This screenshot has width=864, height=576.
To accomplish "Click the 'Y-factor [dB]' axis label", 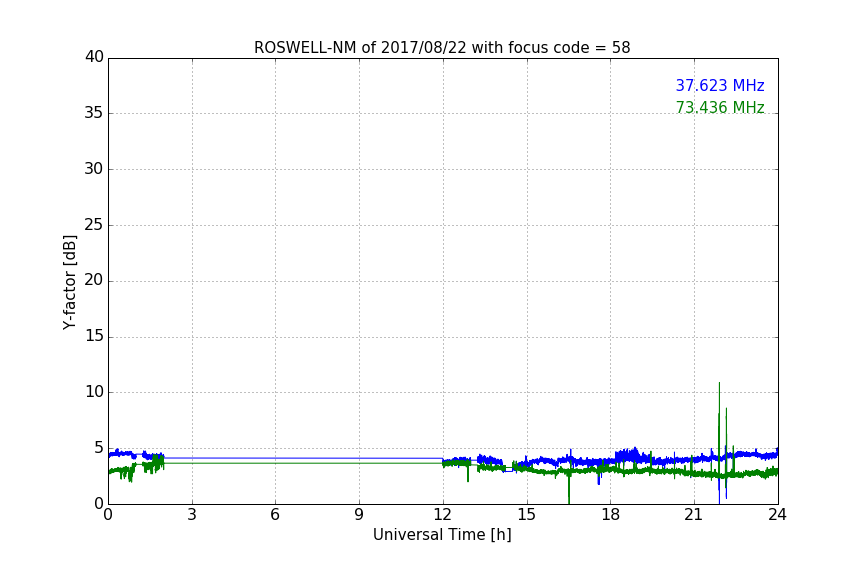I will 69,282.
